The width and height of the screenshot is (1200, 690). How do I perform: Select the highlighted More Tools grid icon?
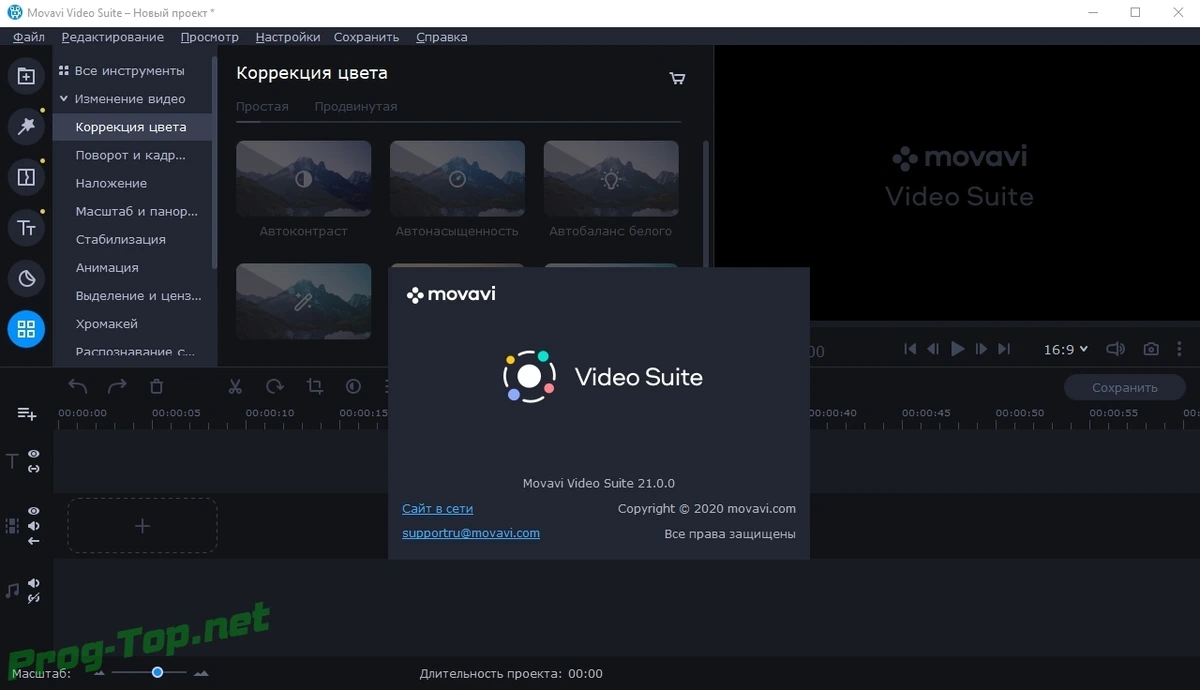[x=26, y=329]
